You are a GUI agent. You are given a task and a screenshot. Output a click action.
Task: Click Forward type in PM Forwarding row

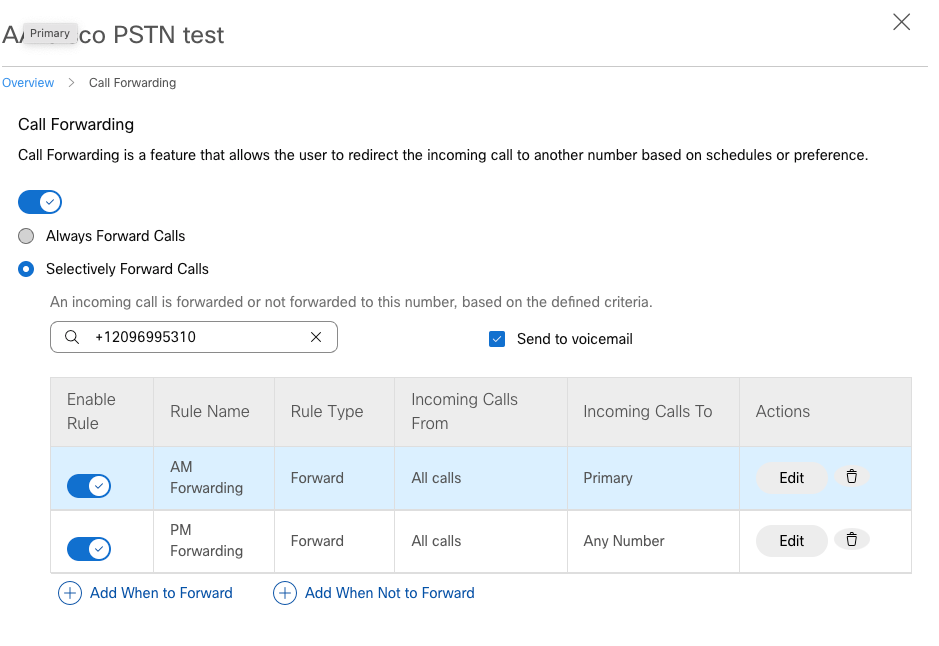coord(317,541)
